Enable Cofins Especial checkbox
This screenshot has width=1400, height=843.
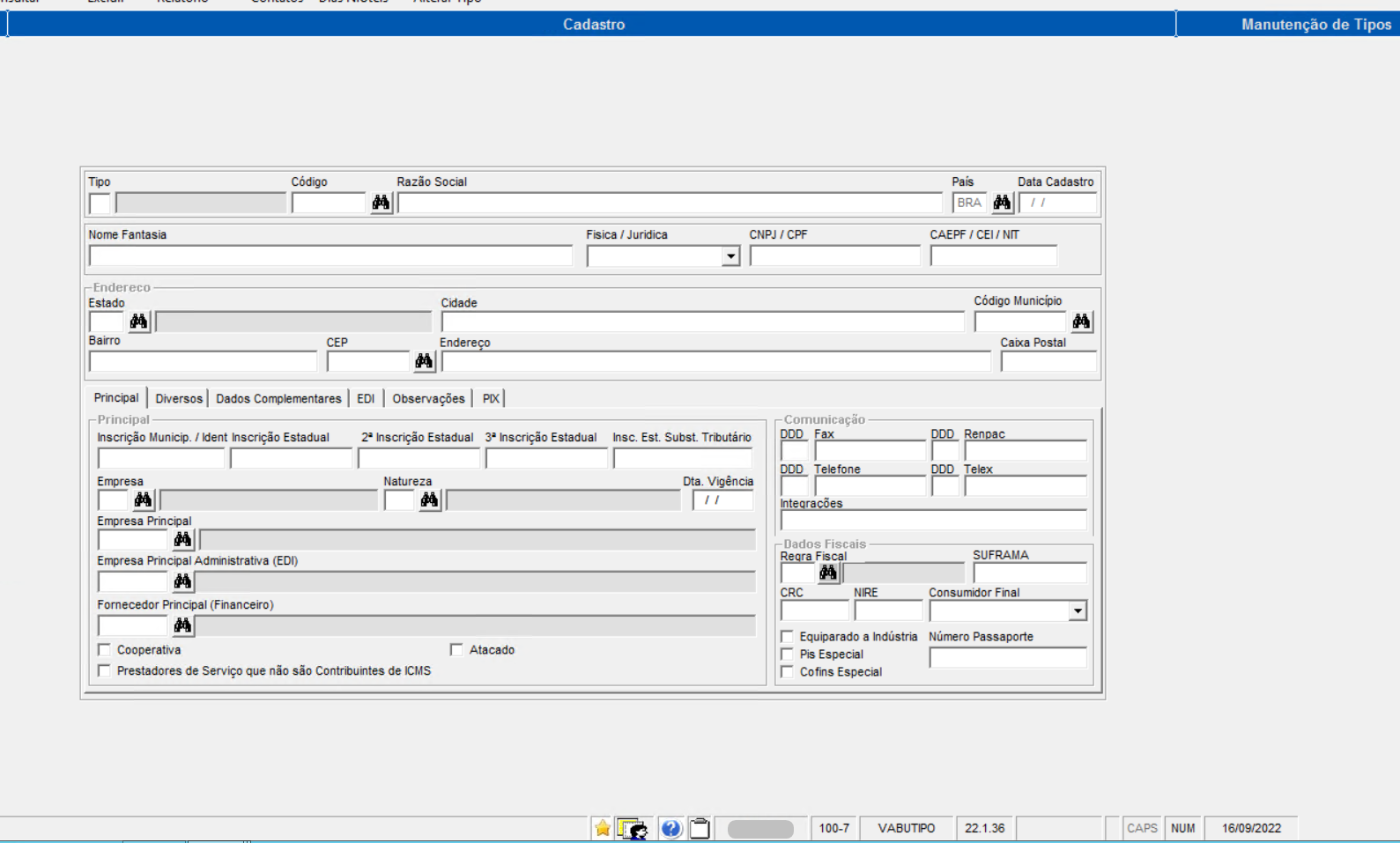tap(788, 671)
